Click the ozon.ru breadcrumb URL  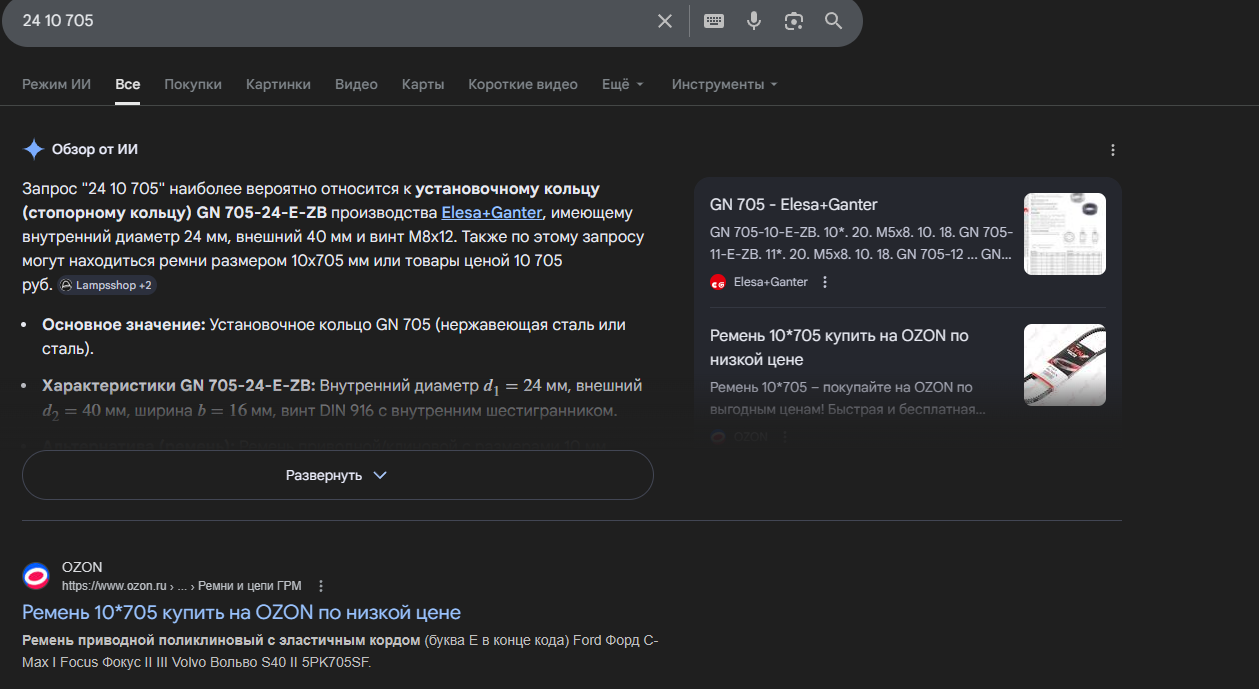[x=181, y=586]
